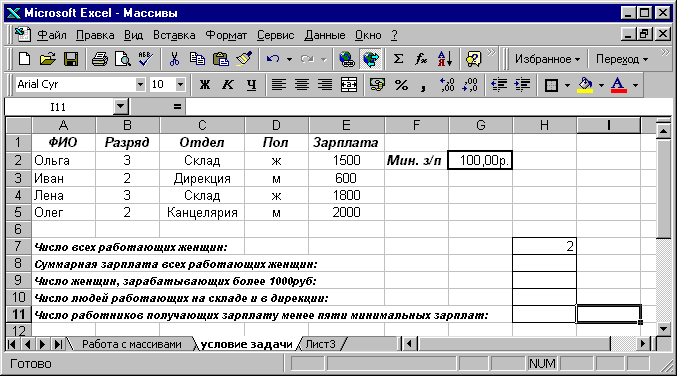Align text right
Screen dimensions: 677x376
(325, 85)
